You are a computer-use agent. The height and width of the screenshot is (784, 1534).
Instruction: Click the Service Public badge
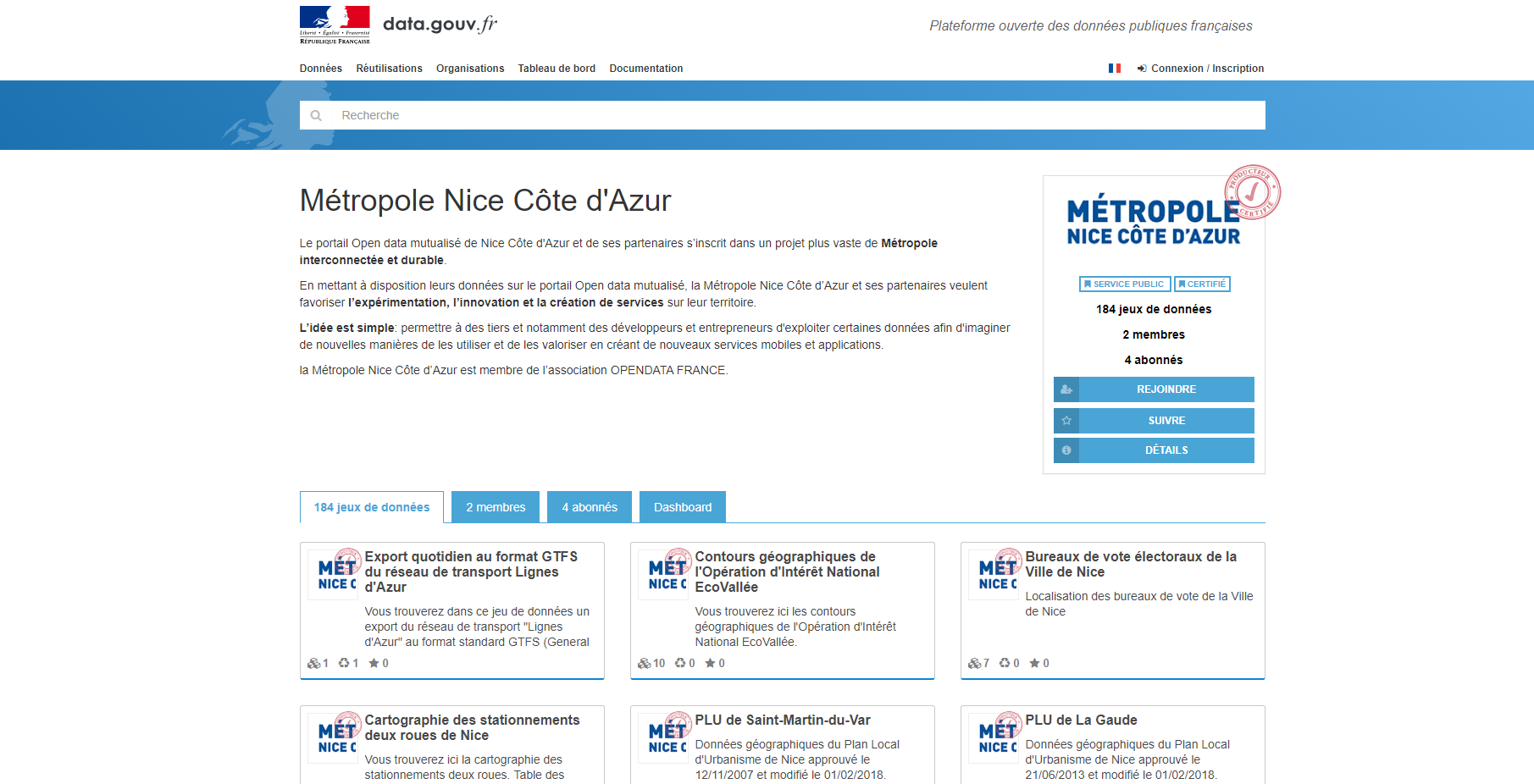1124,284
